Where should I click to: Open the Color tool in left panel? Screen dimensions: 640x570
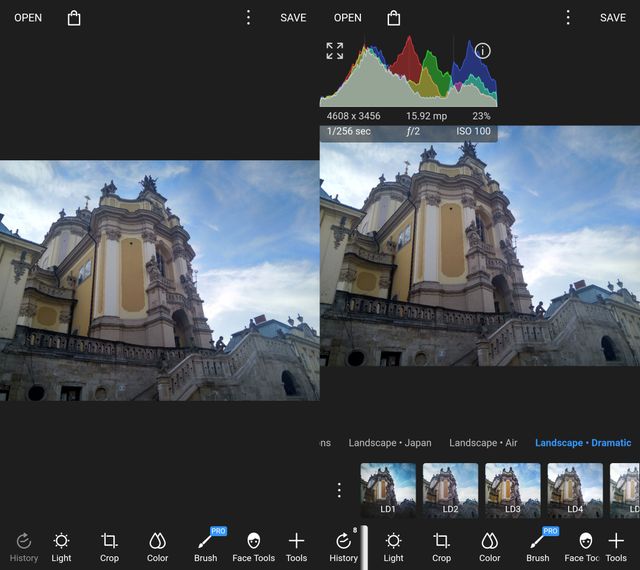(157, 546)
